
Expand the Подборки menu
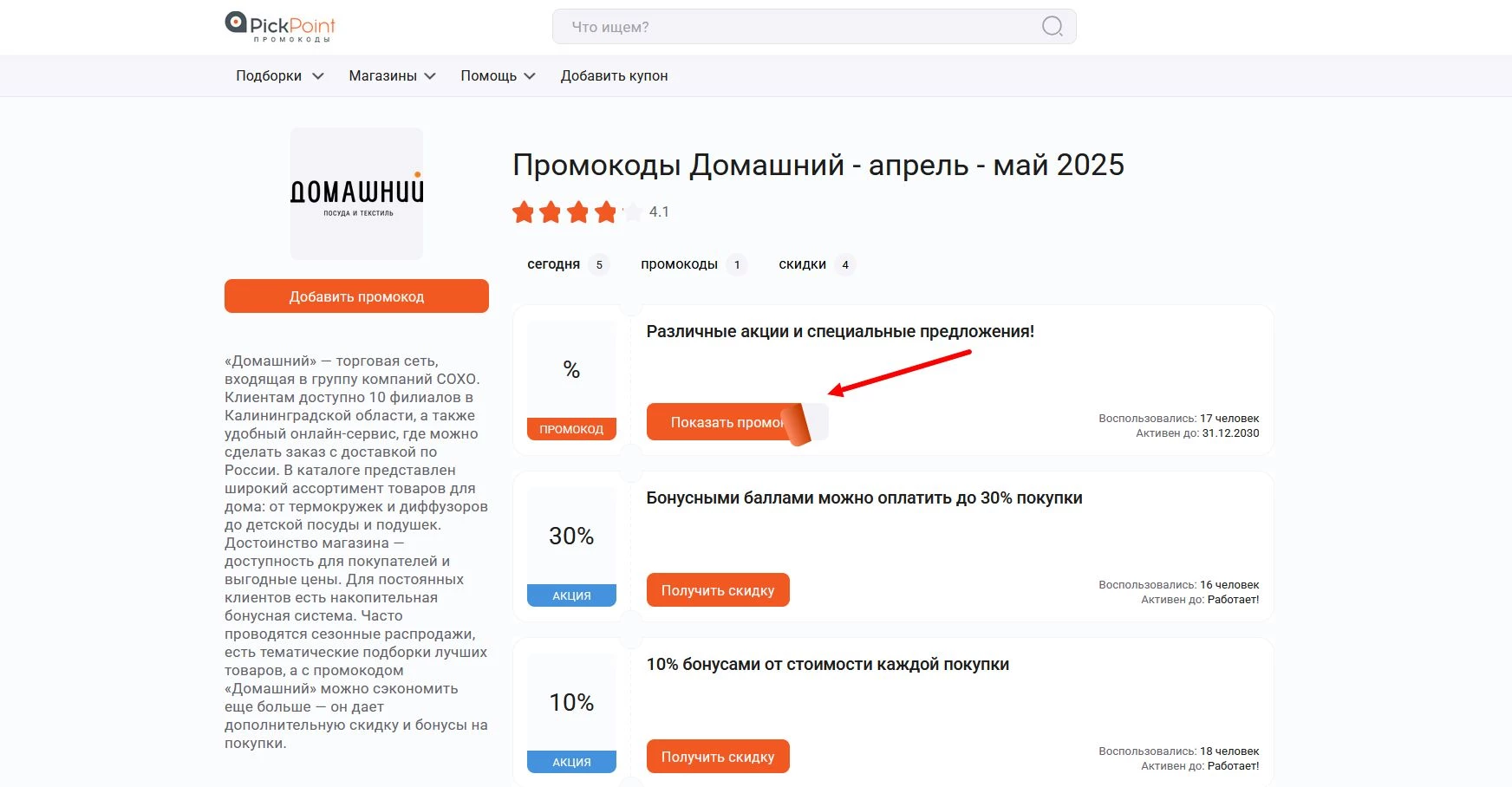pos(280,76)
